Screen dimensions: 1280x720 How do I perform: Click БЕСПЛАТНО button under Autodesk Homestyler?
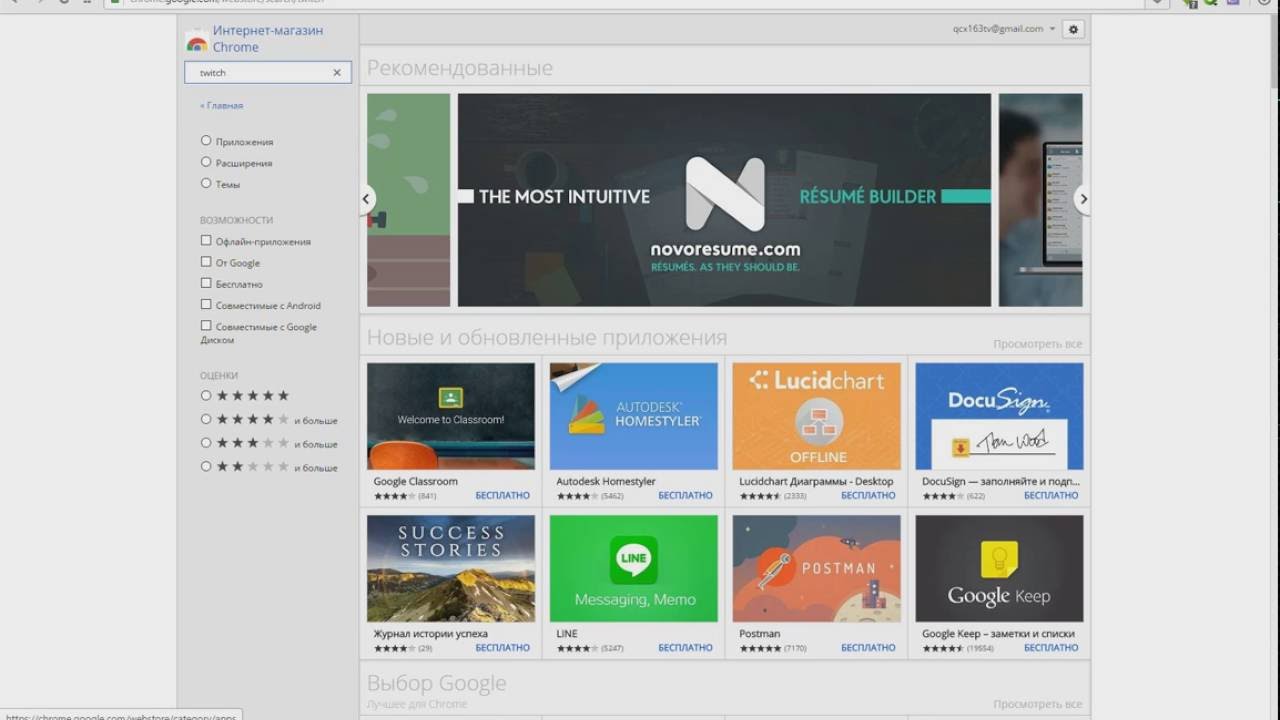pyautogui.click(x=686, y=496)
